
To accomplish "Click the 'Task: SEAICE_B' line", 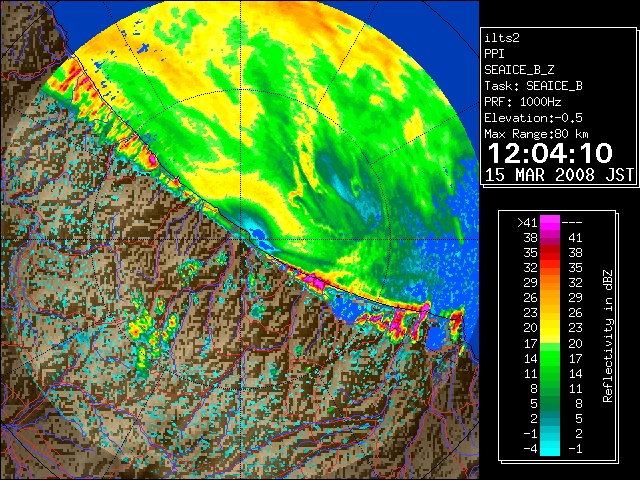I will [533, 86].
